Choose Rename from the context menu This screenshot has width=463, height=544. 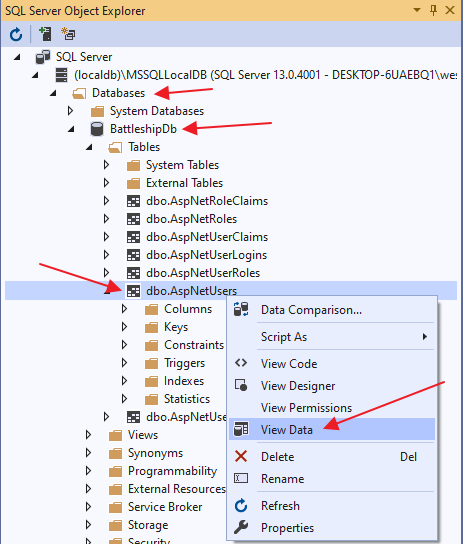(x=332, y=479)
